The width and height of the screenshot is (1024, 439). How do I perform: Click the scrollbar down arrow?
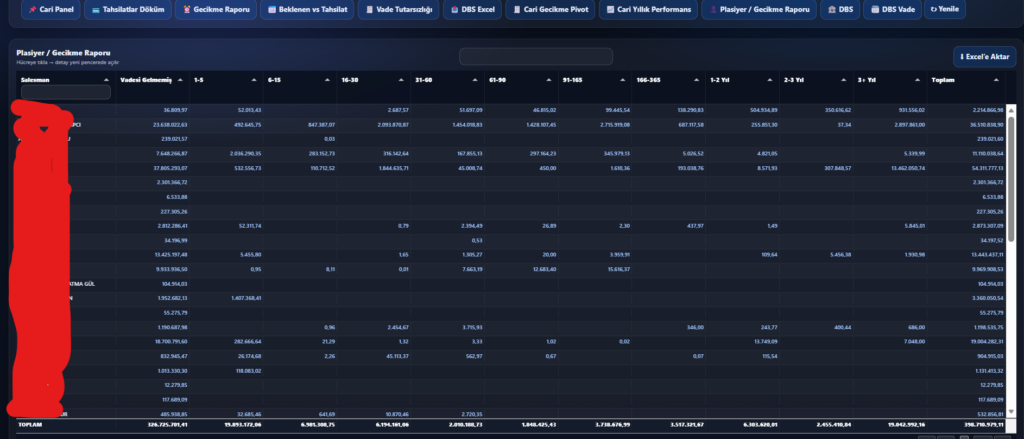pyautogui.click(x=1012, y=412)
